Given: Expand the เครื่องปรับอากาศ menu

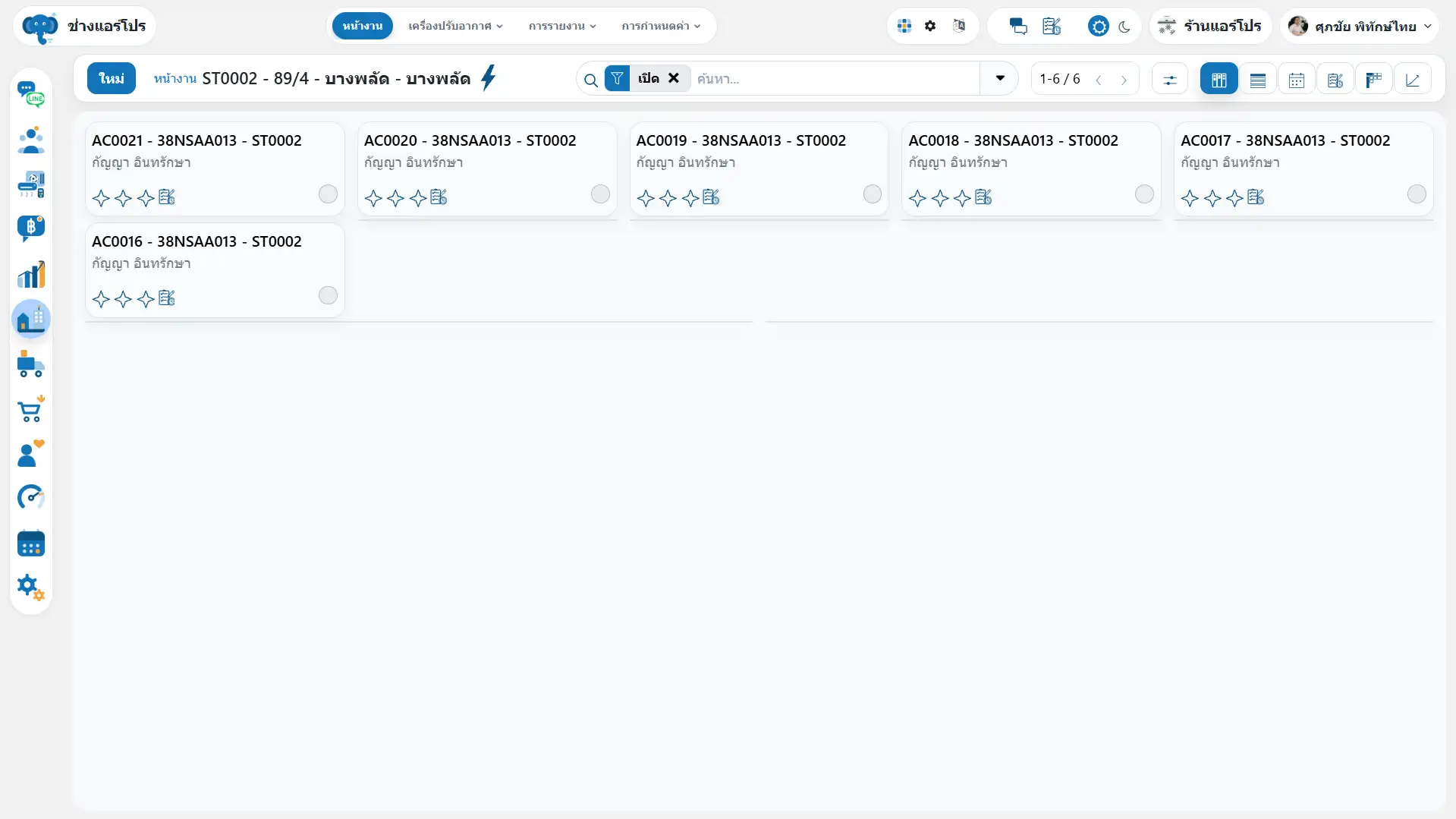Looking at the screenshot, I should pos(455,26).
